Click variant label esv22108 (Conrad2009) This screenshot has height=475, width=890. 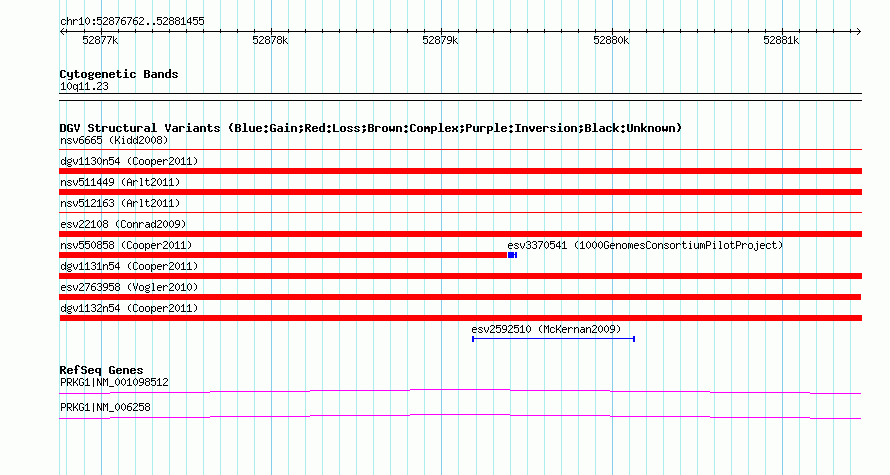[123, 224]
